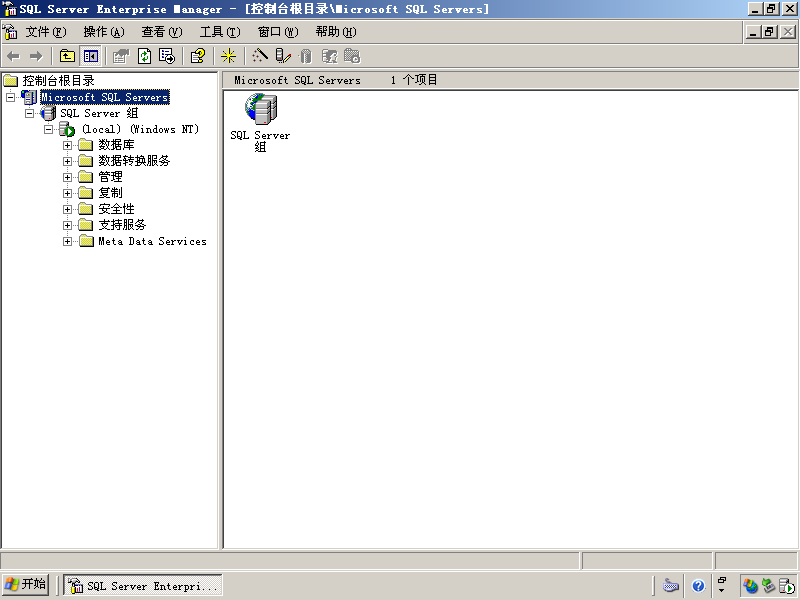Open the 操作(A) menu
This screenshot has height=600, width=800.
[104, 32]
